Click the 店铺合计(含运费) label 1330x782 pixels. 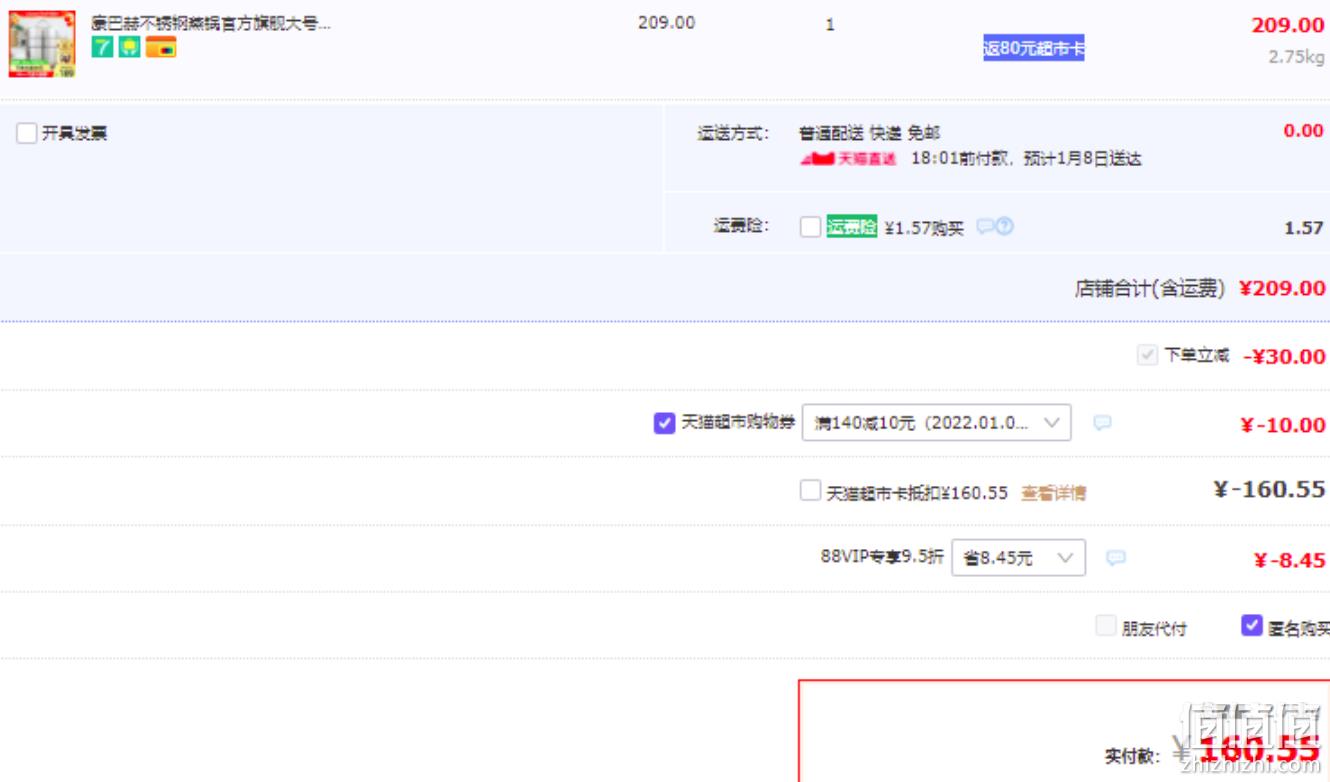pos(1149,289)
